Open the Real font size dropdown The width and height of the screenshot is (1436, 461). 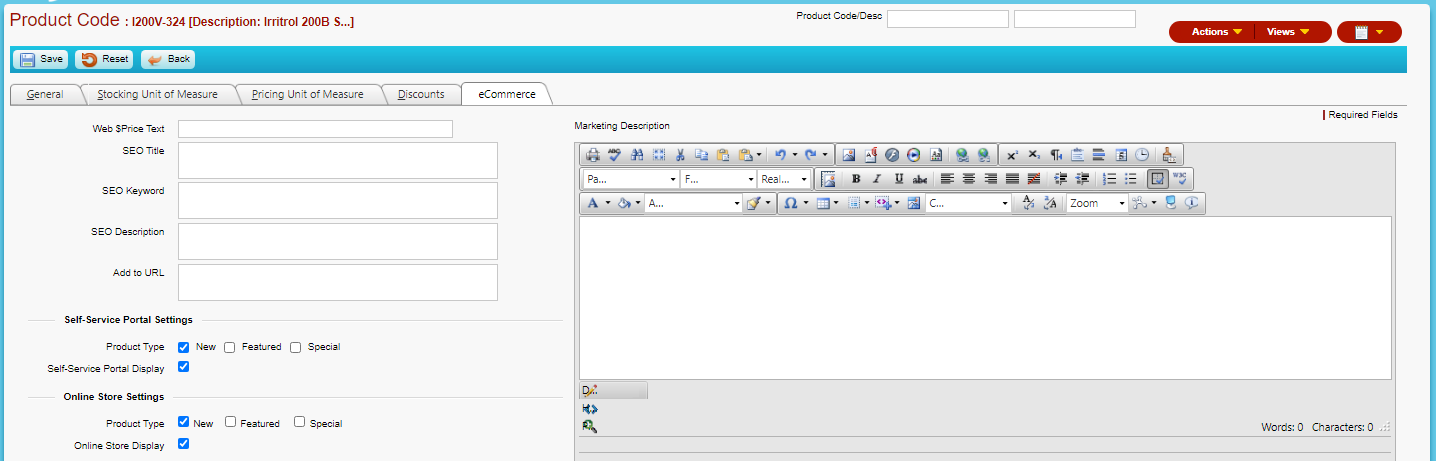click(783, 179)
